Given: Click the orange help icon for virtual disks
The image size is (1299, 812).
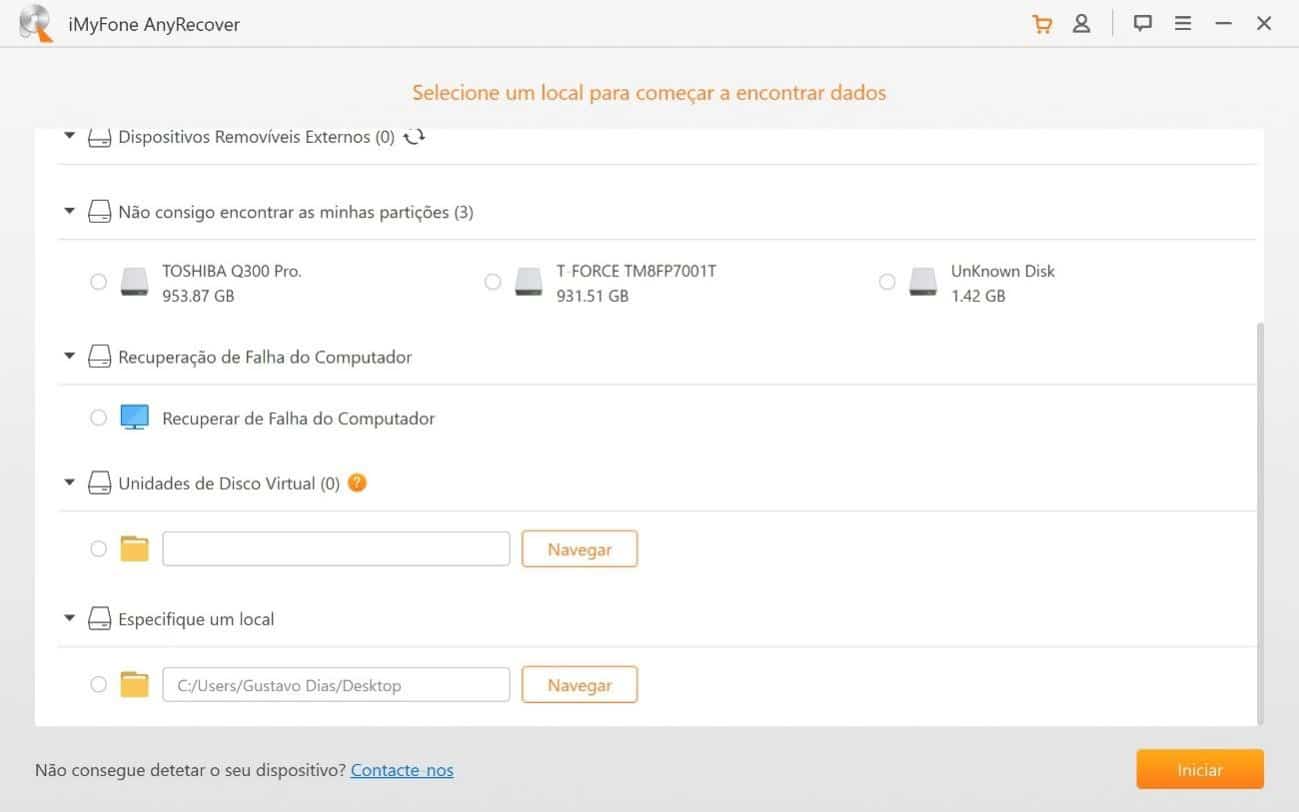Looking at the screenshot, I should (357, 483).
